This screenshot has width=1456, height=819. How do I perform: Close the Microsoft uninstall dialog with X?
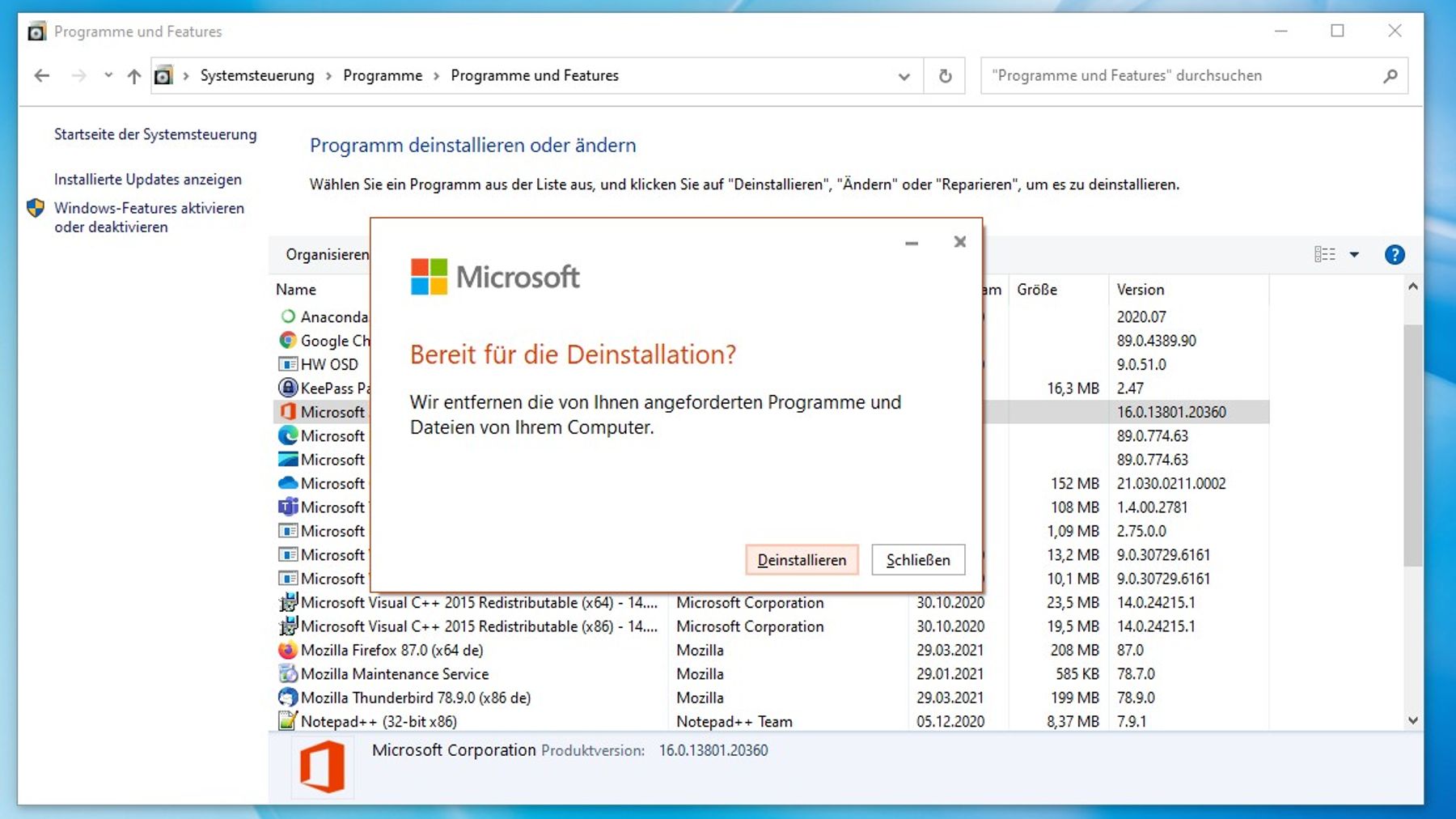pyautogui.click(x=960, y=242)
